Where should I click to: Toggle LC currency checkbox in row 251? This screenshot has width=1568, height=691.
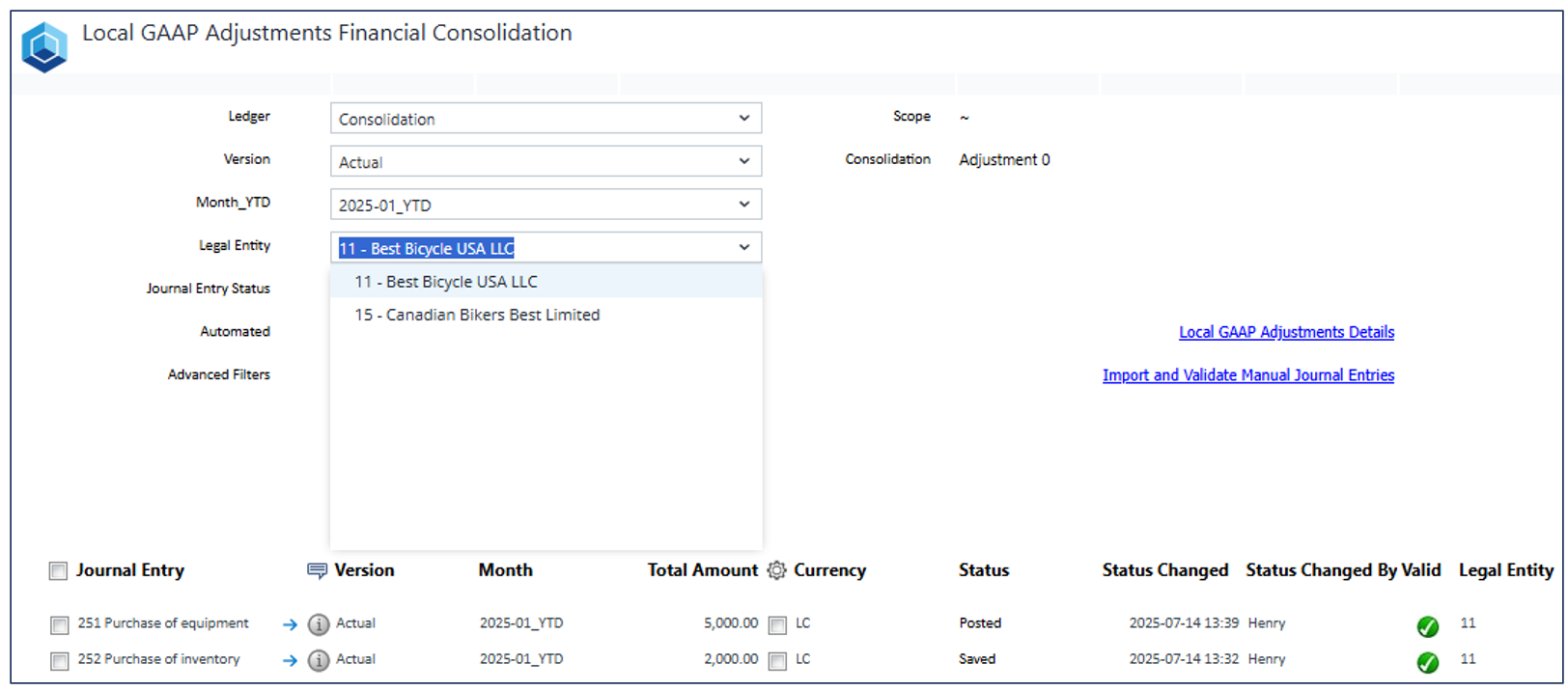(777, 625)
